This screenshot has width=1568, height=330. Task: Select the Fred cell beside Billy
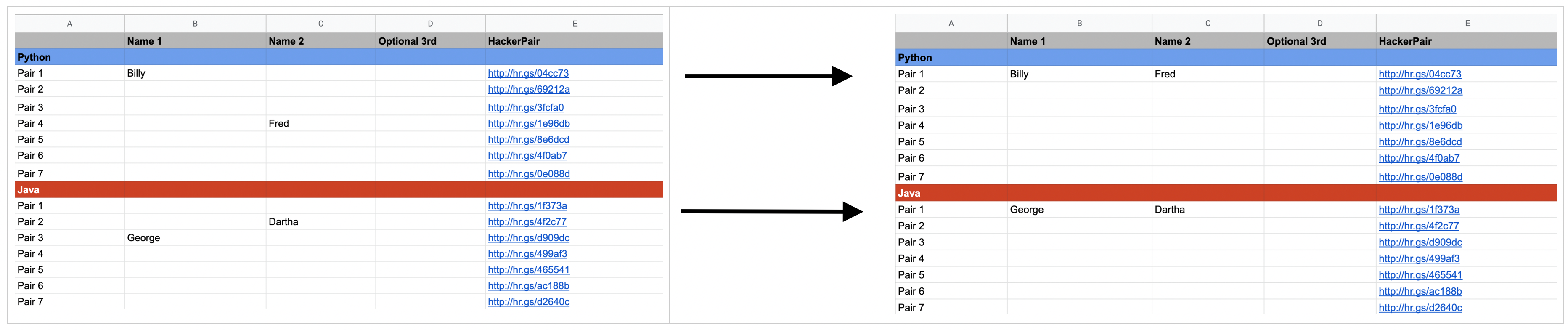(1165, 74)
